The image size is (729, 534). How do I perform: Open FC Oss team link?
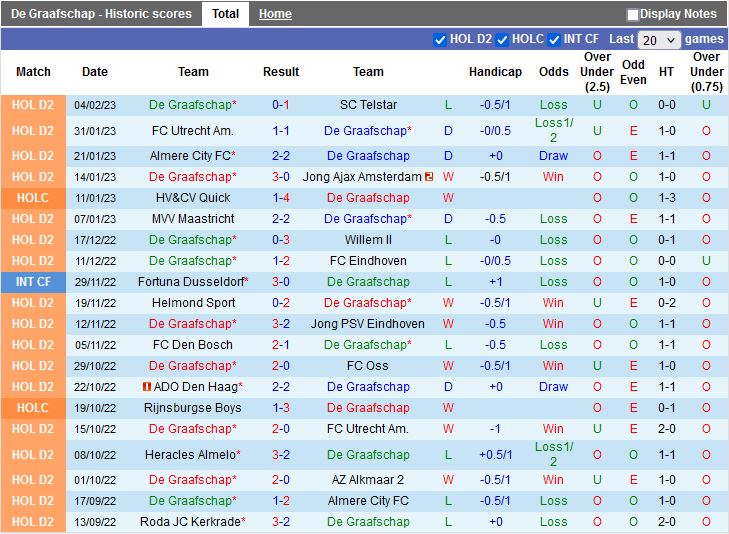coord(367,366)
